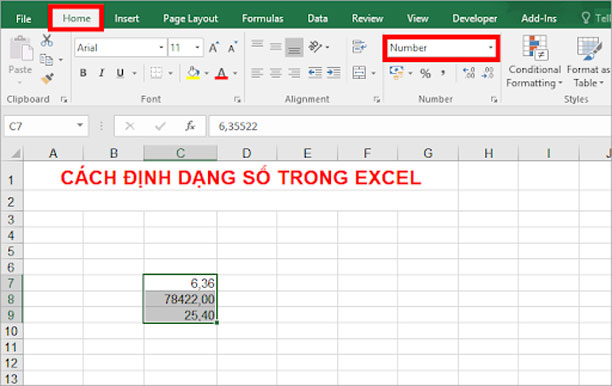
Task: Toggle Underline formatting
Action: [120, 73]
